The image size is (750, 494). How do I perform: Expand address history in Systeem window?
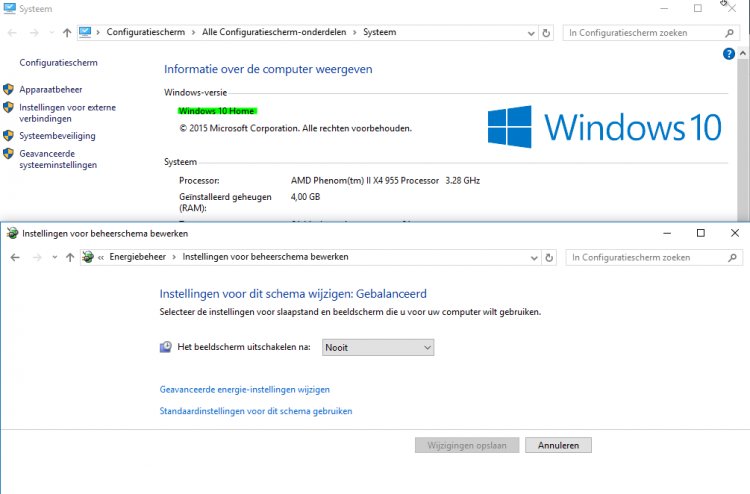click(x=531, y=33)
